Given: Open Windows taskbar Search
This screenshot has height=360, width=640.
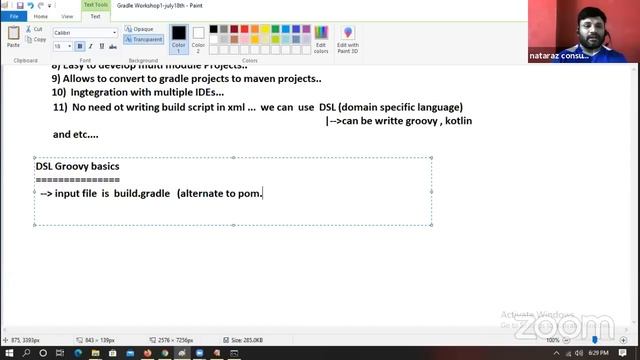Looking at the screenshot, I should tap(26, 353).
